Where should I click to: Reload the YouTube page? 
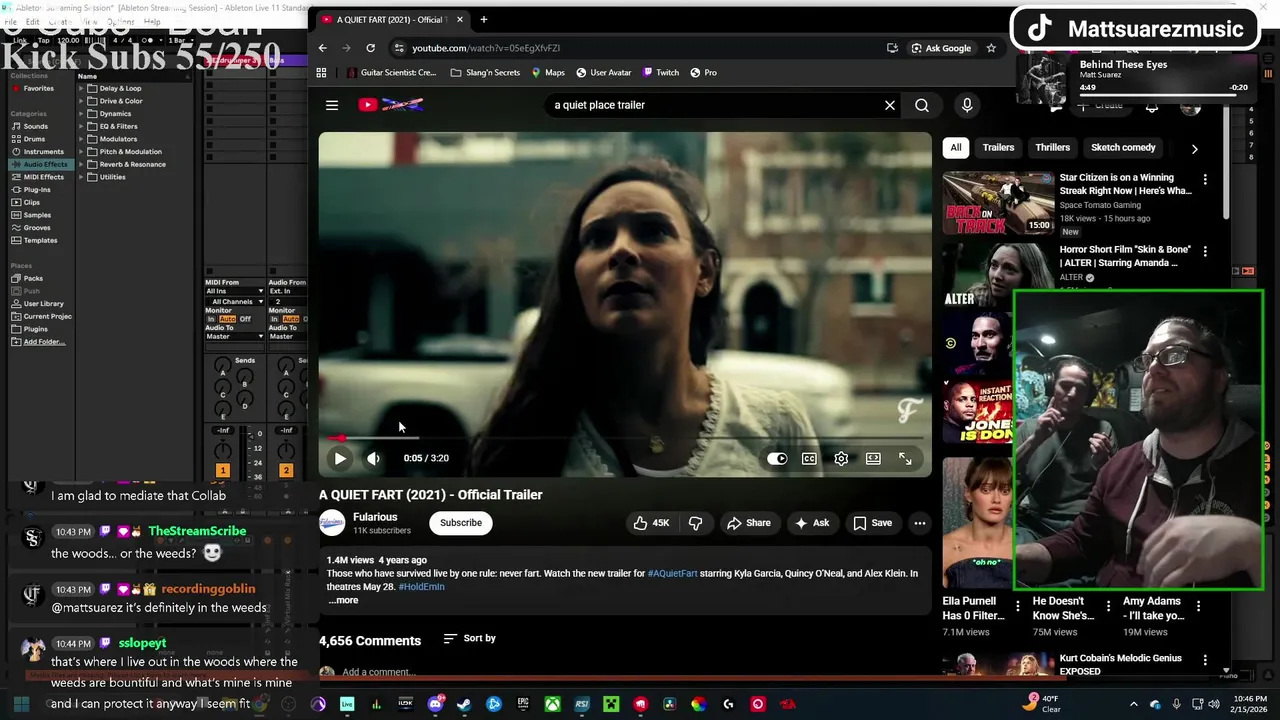pos(370,48)
